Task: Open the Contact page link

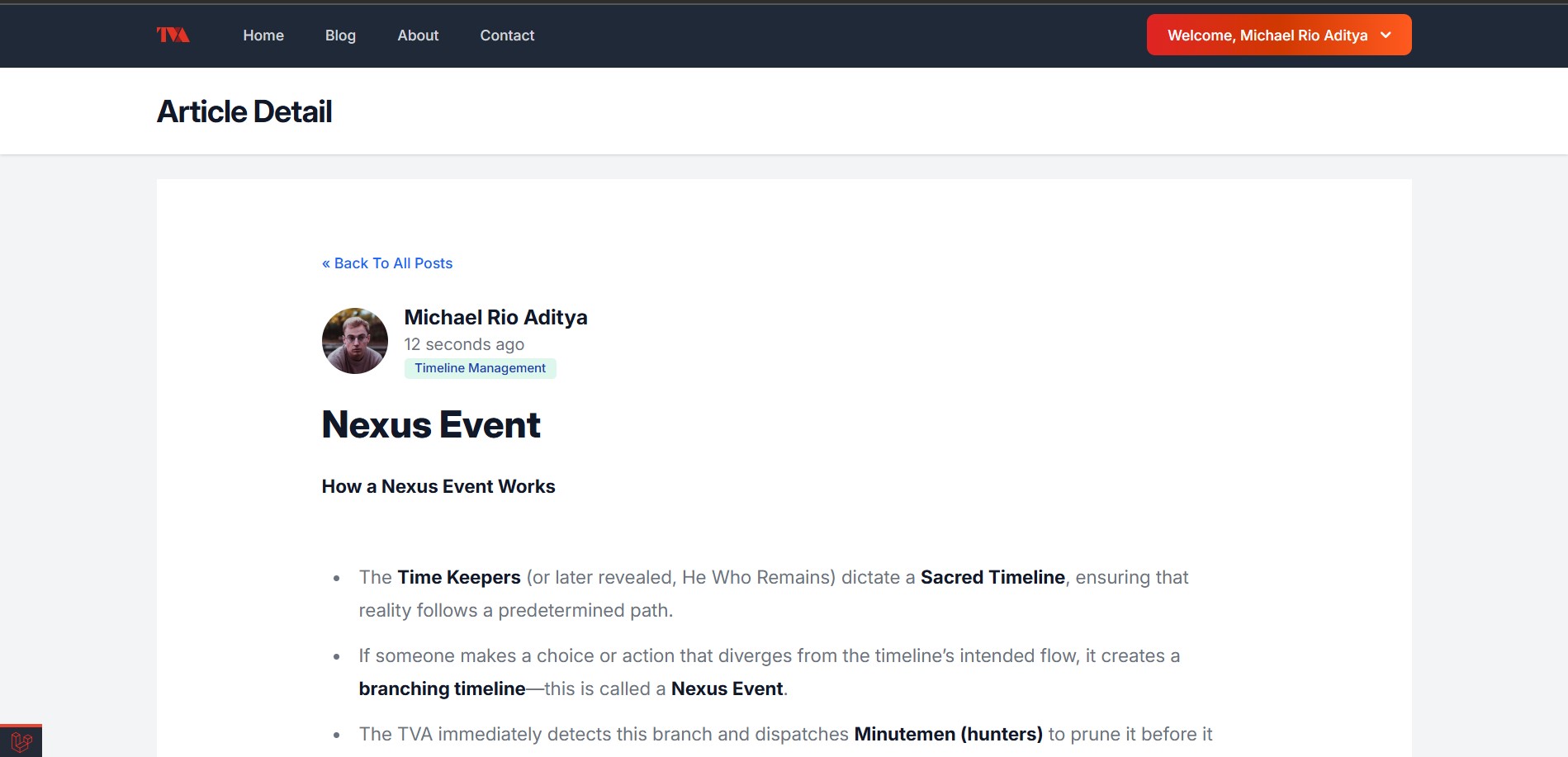Action: tap(507, 35)
